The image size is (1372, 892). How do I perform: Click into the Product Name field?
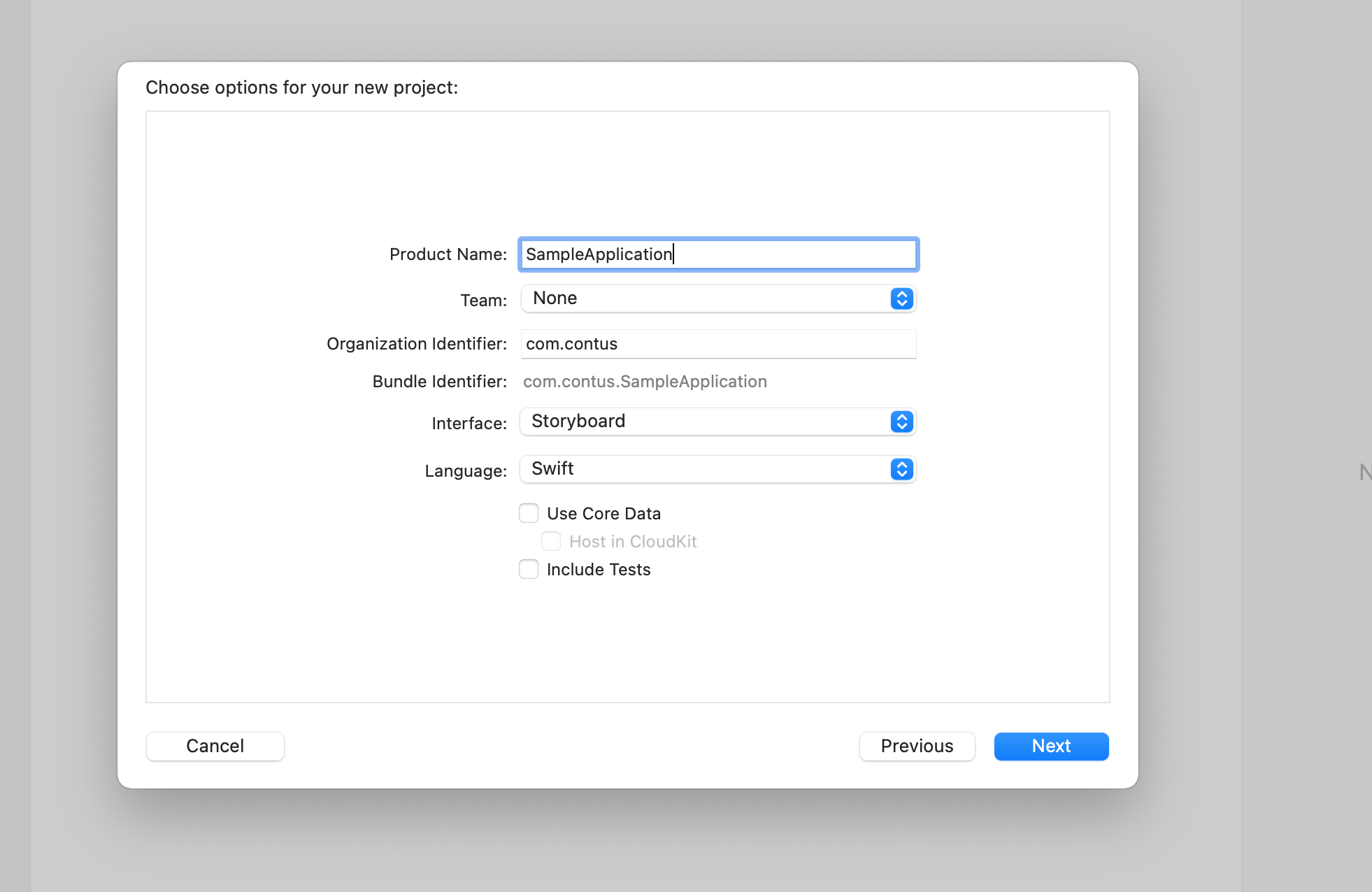[718, 254]
